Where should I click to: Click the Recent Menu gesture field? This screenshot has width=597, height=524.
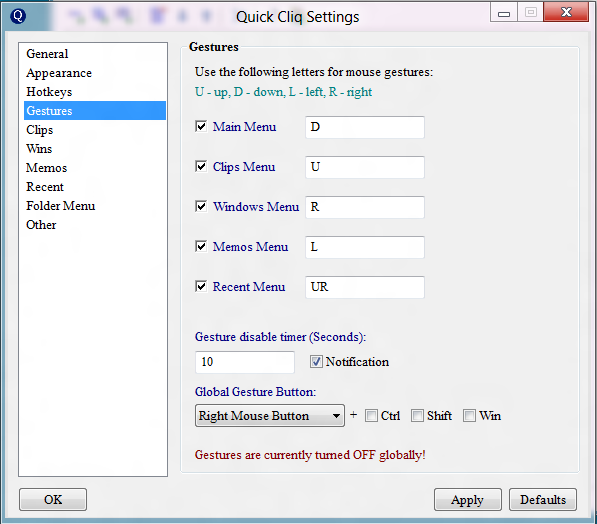[365, 287]
